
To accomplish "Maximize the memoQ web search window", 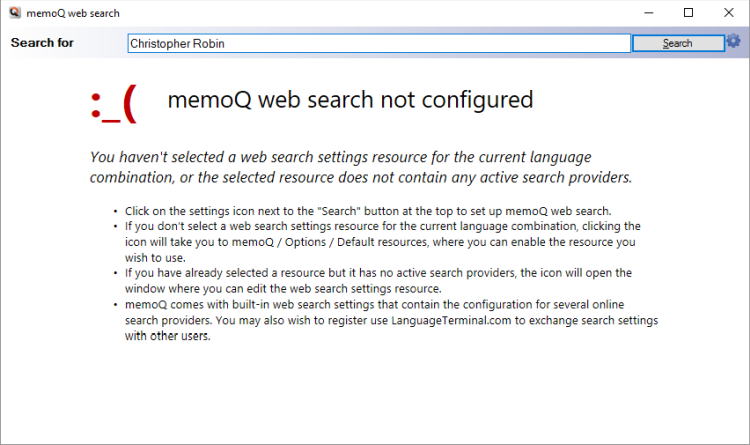I will [688, 13].
